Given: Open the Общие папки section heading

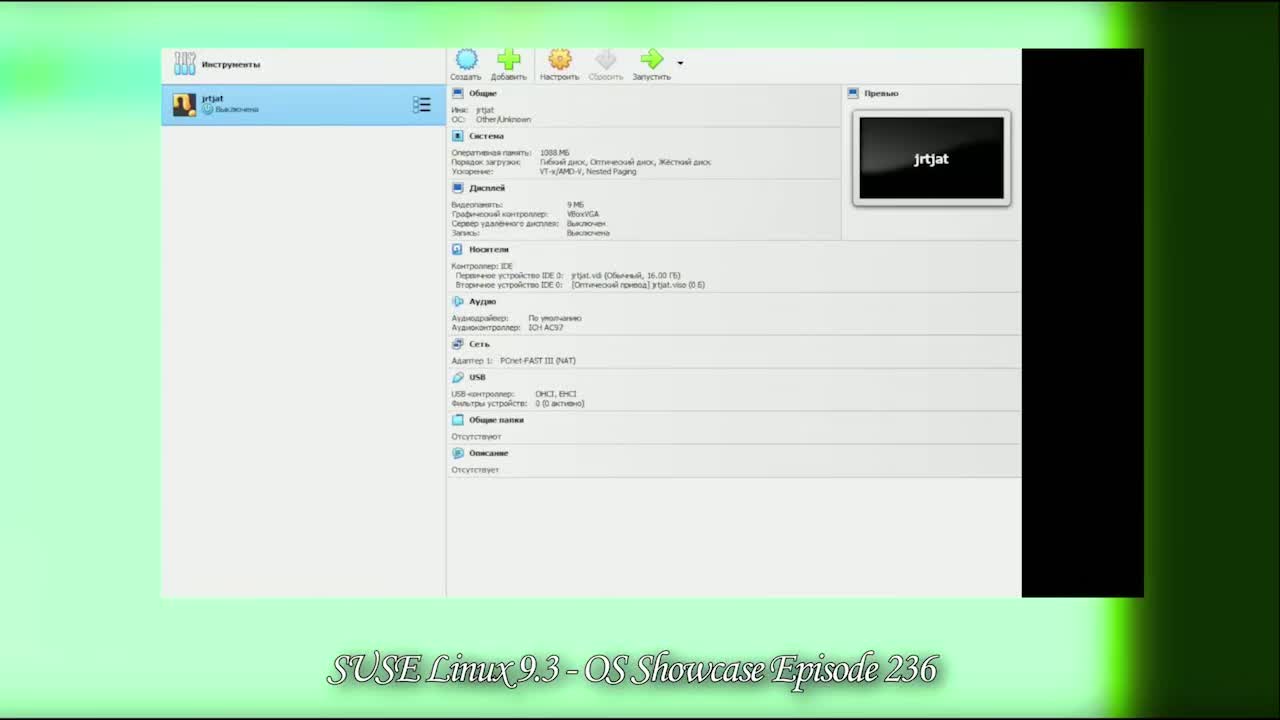Looking at the screenshot, I should [x=496, y=420].
